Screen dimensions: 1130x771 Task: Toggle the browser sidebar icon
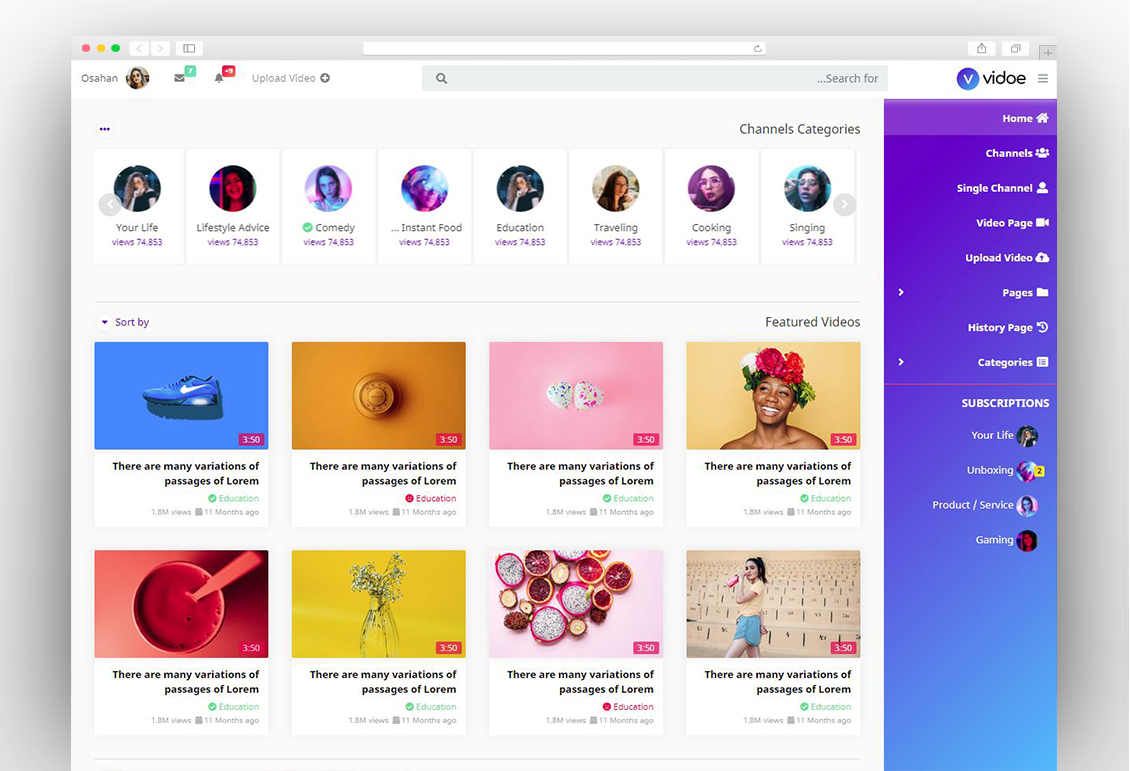[x=189, y=48]
